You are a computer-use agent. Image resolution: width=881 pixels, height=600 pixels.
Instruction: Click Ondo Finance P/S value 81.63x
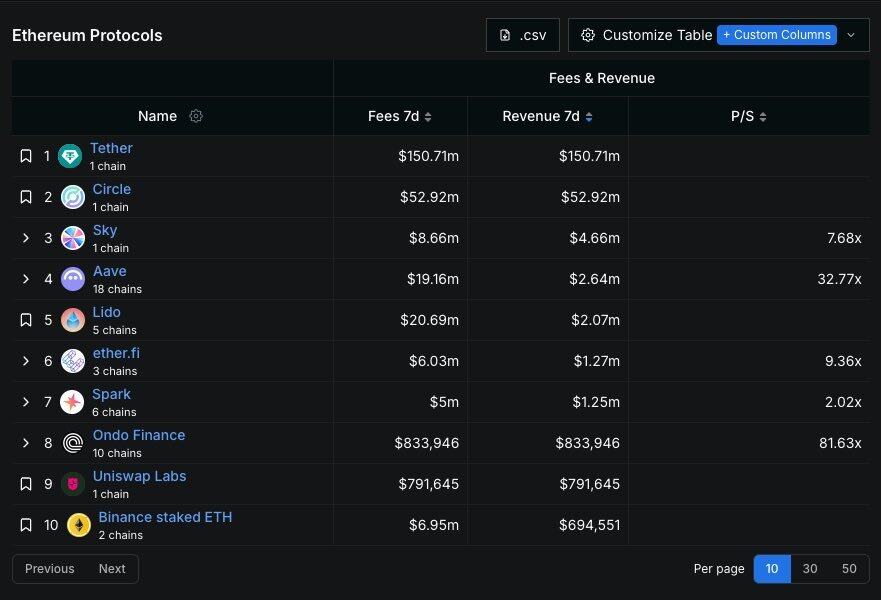pos(840,443)
